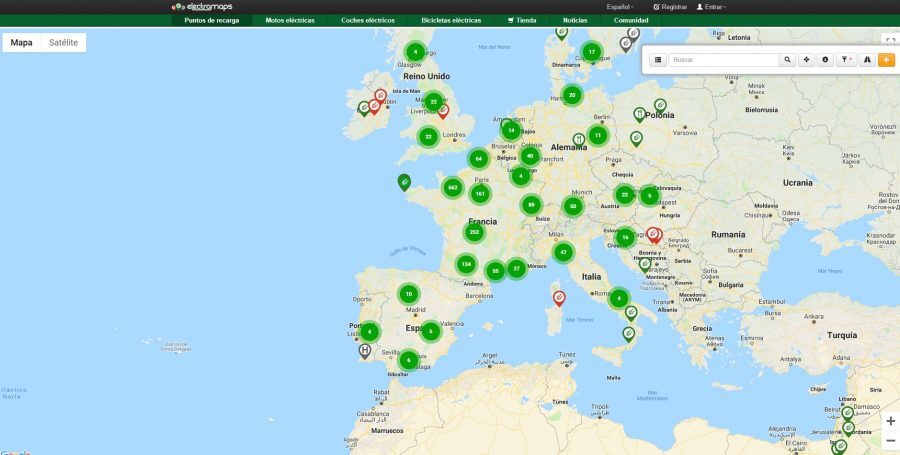This screenshot has width=900, height=455.
Task: Expand the 22 cluster in Austria
Action: coord(624,195)
